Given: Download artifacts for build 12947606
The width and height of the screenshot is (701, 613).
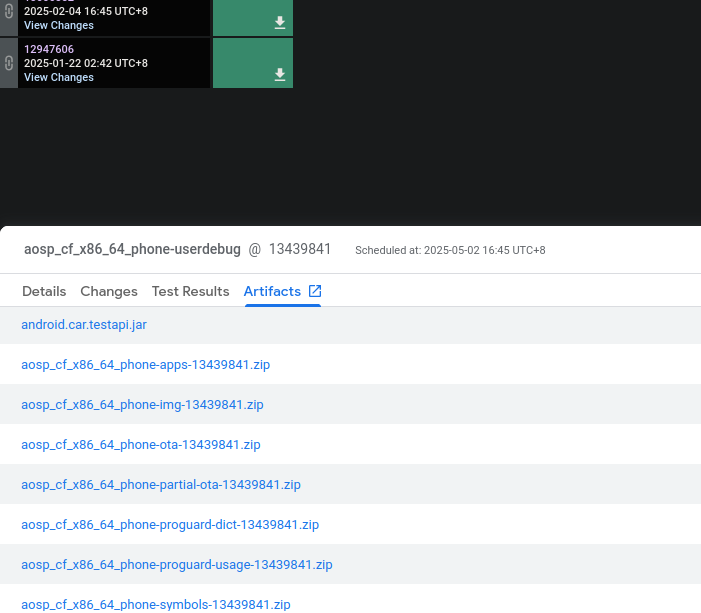Looking at the screenshot, I should pos(280,74).
